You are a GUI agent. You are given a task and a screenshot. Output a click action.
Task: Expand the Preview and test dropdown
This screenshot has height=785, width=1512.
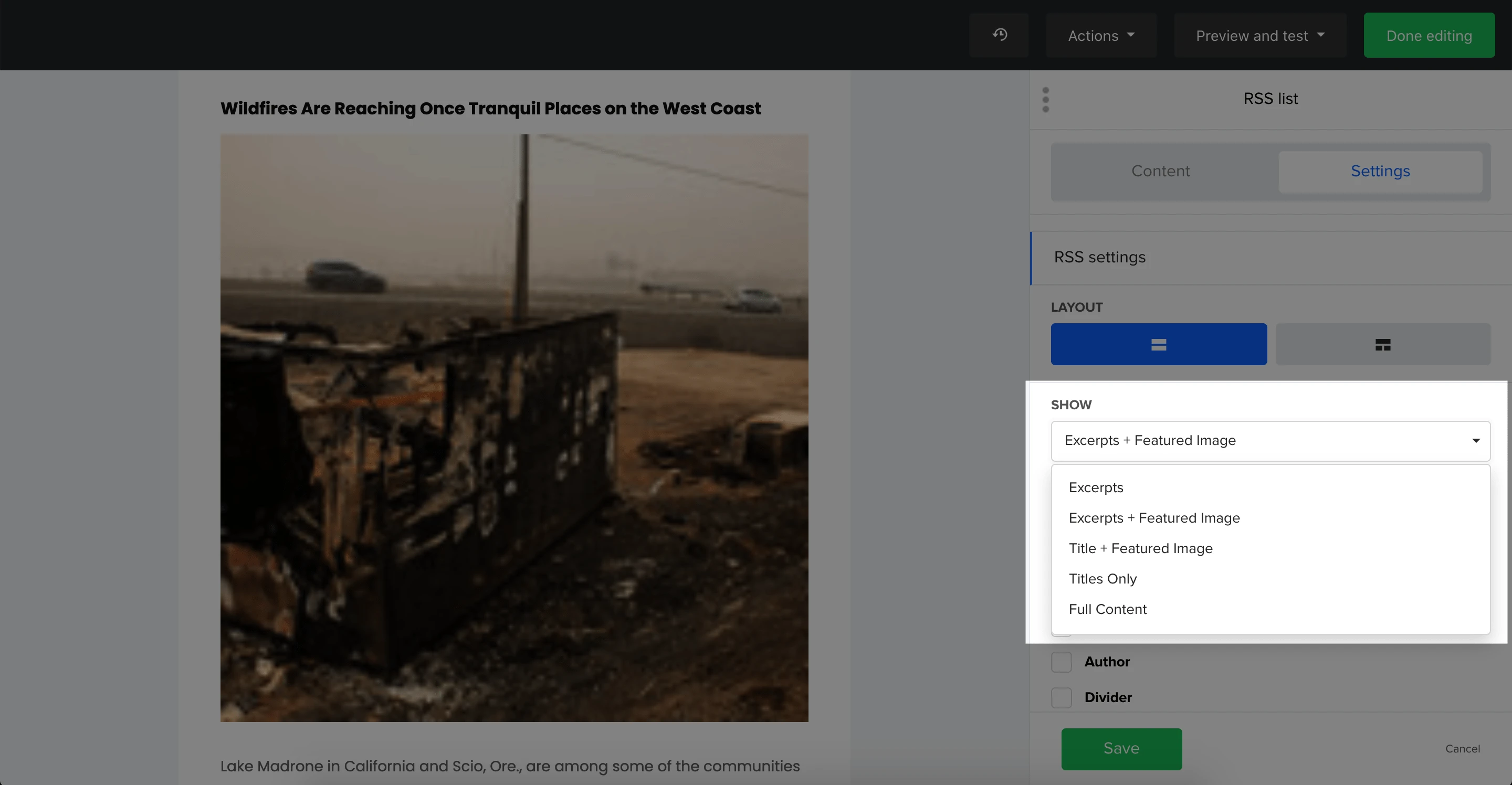pos(1259,36)
